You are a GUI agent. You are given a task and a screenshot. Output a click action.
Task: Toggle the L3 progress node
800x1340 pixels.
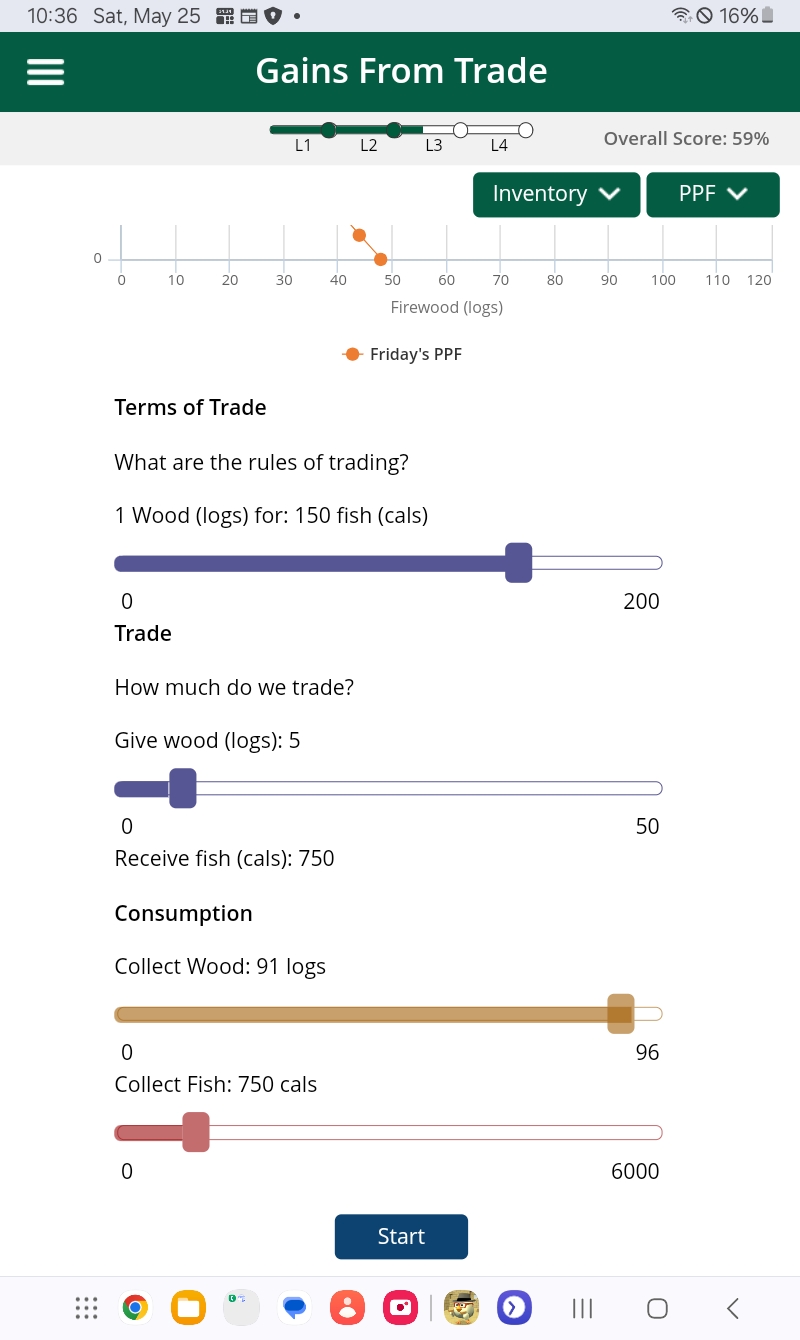(x=461, y=129)
